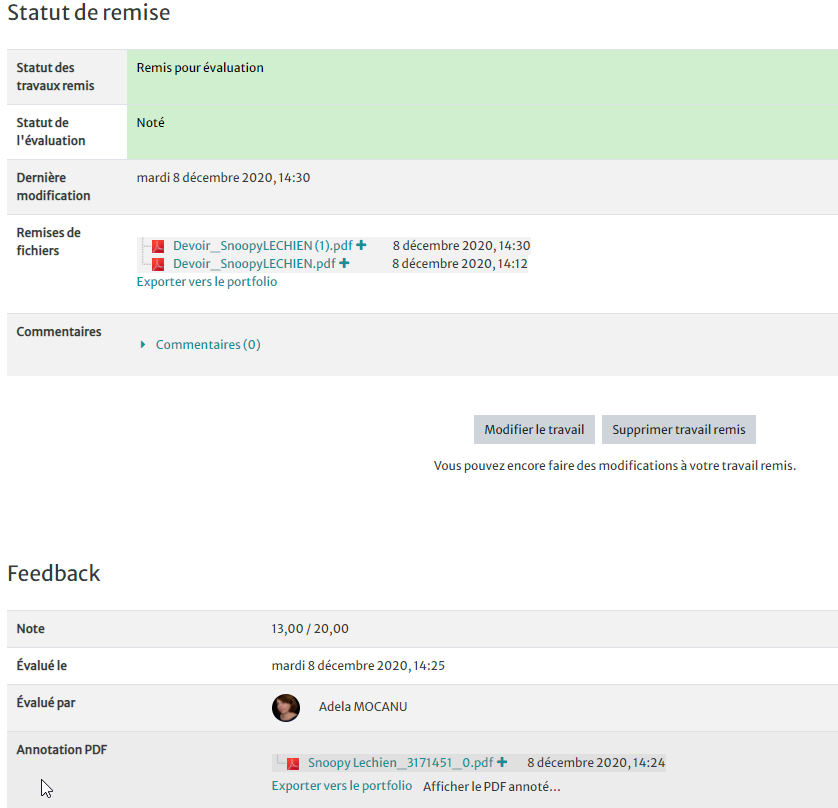The image size is (838, 808).
Task: Click Exporter vers le portfolio under Remises de fichiers
Action: pyautogui.click(x=207, y=282)
